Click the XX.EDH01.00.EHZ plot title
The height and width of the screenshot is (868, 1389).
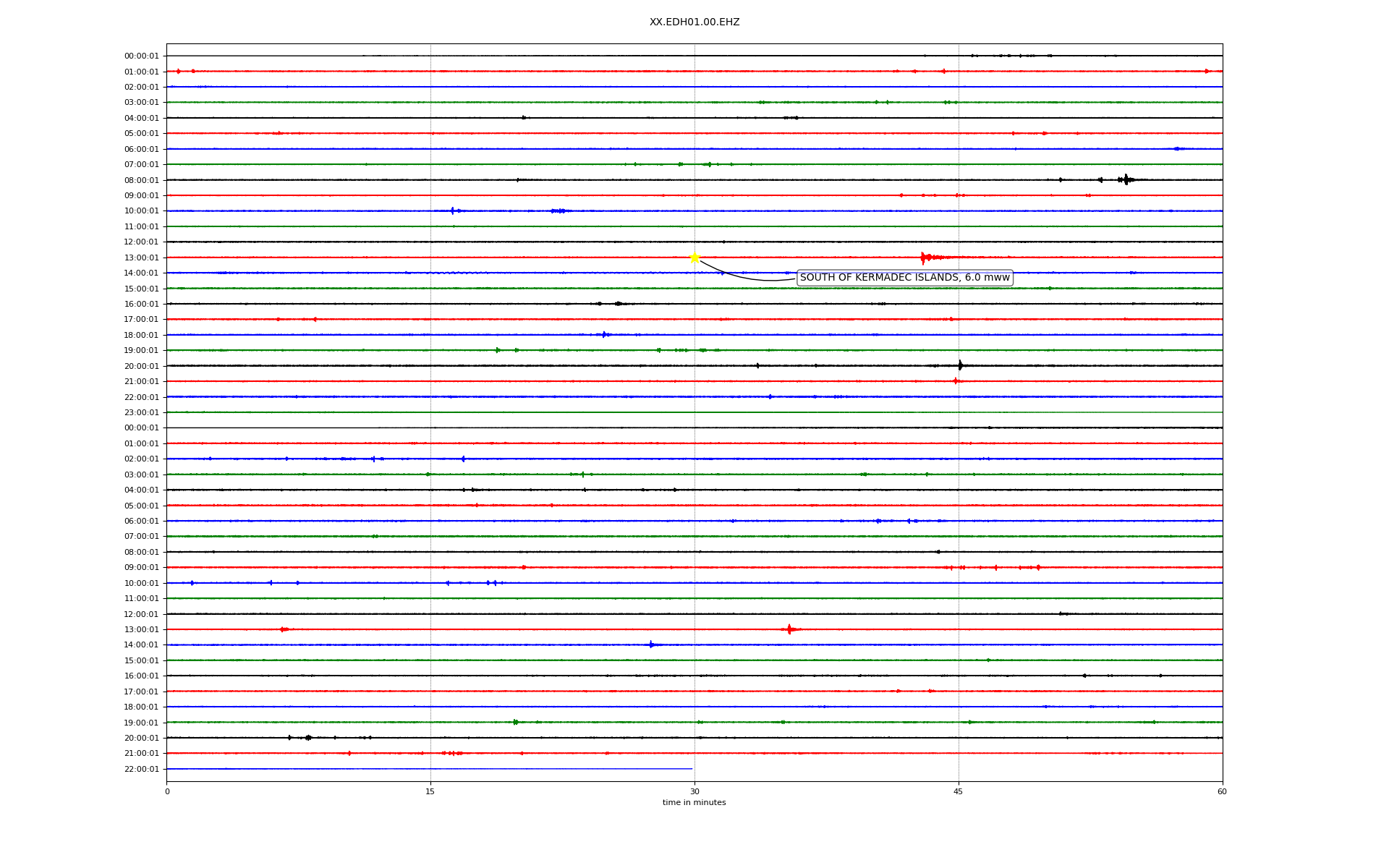pos(694,22)
